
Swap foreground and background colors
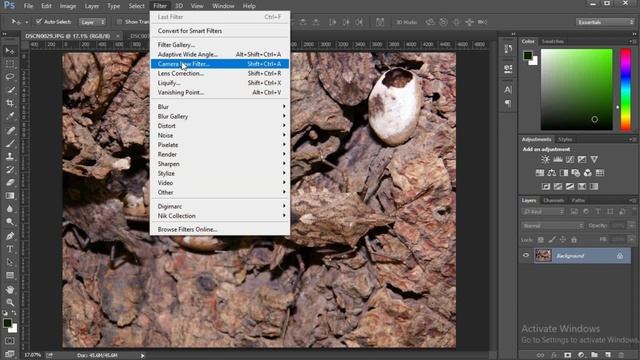[14, 313]
